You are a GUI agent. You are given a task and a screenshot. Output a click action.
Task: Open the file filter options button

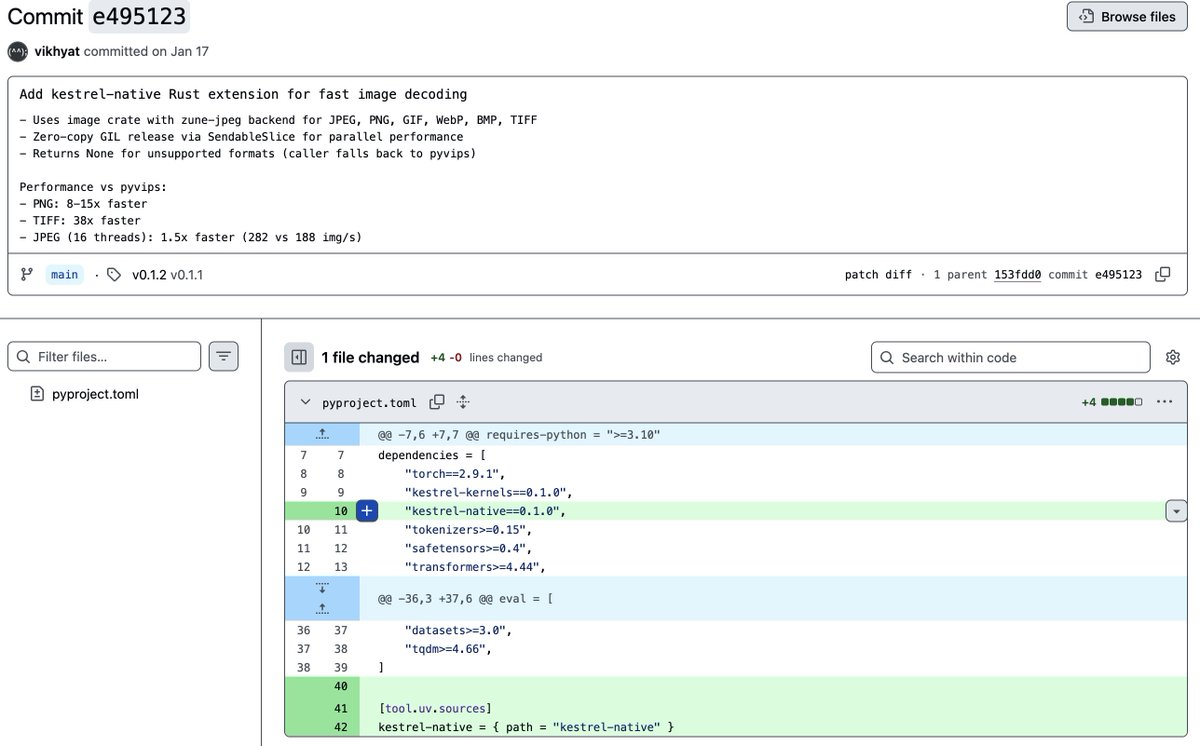point(223,356)
